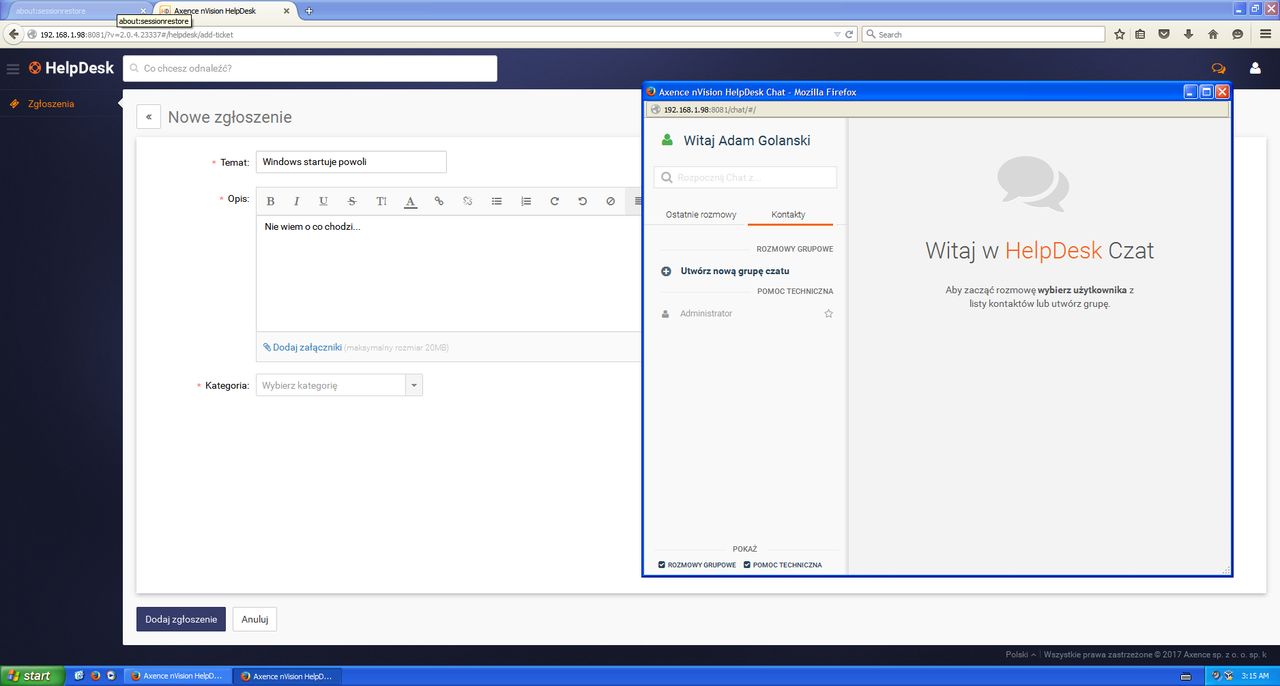
Task: Click the browser back arrow
Action: [x=13, y=34]
